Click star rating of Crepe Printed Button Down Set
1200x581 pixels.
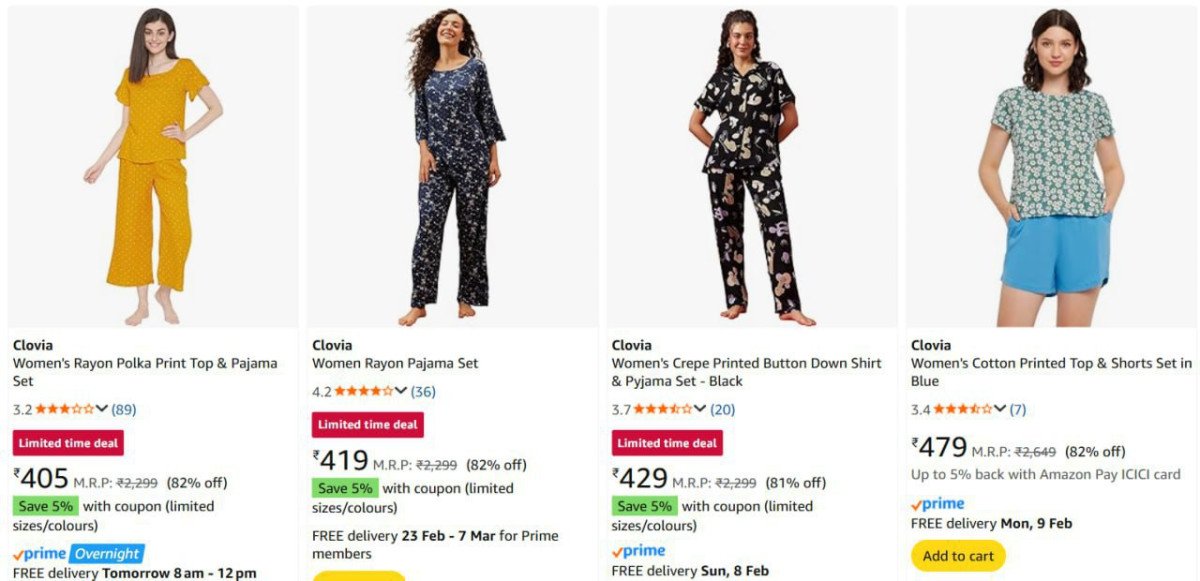pos(663,409)
